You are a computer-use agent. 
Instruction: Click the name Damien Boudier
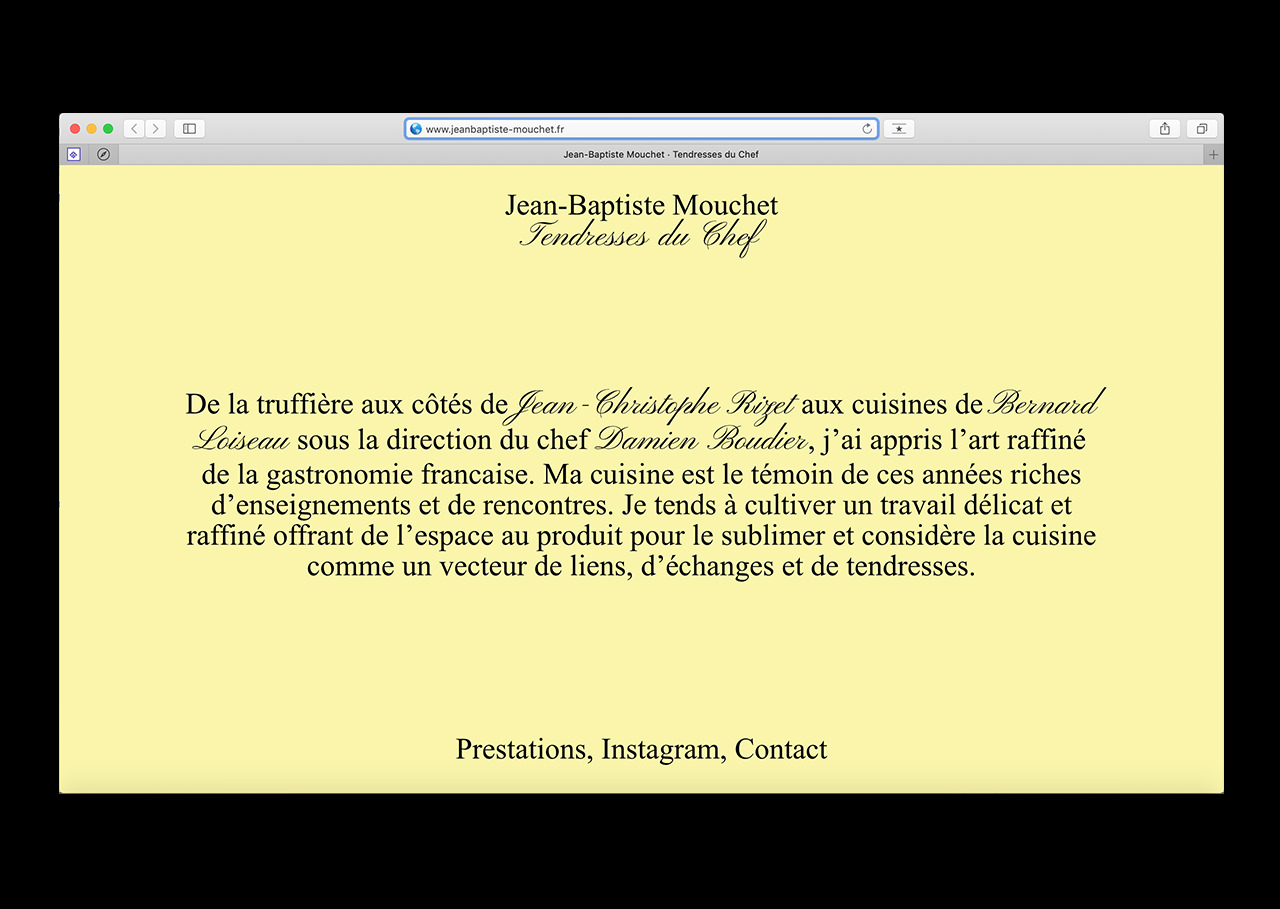point(701,439)
